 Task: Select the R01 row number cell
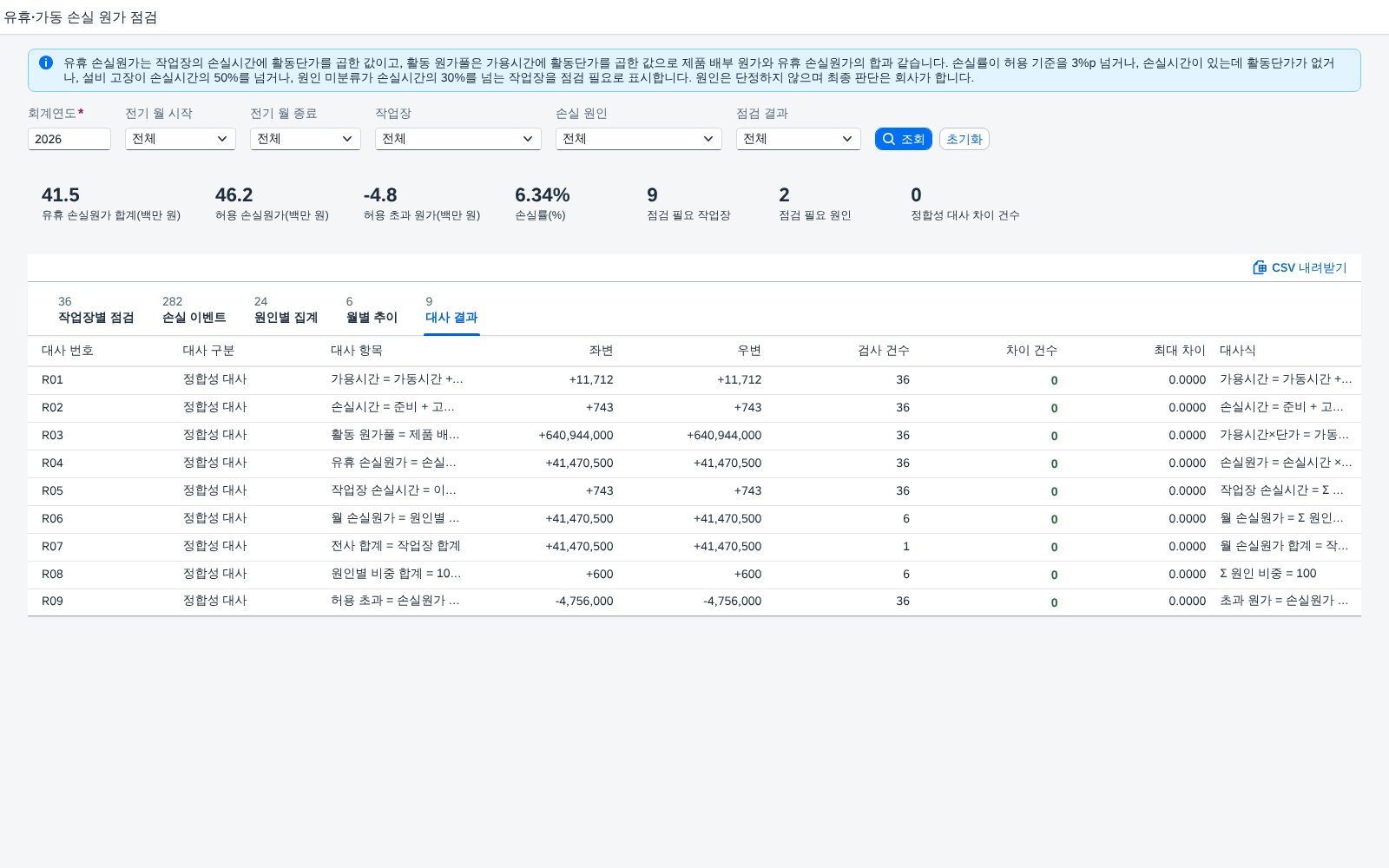52,380
